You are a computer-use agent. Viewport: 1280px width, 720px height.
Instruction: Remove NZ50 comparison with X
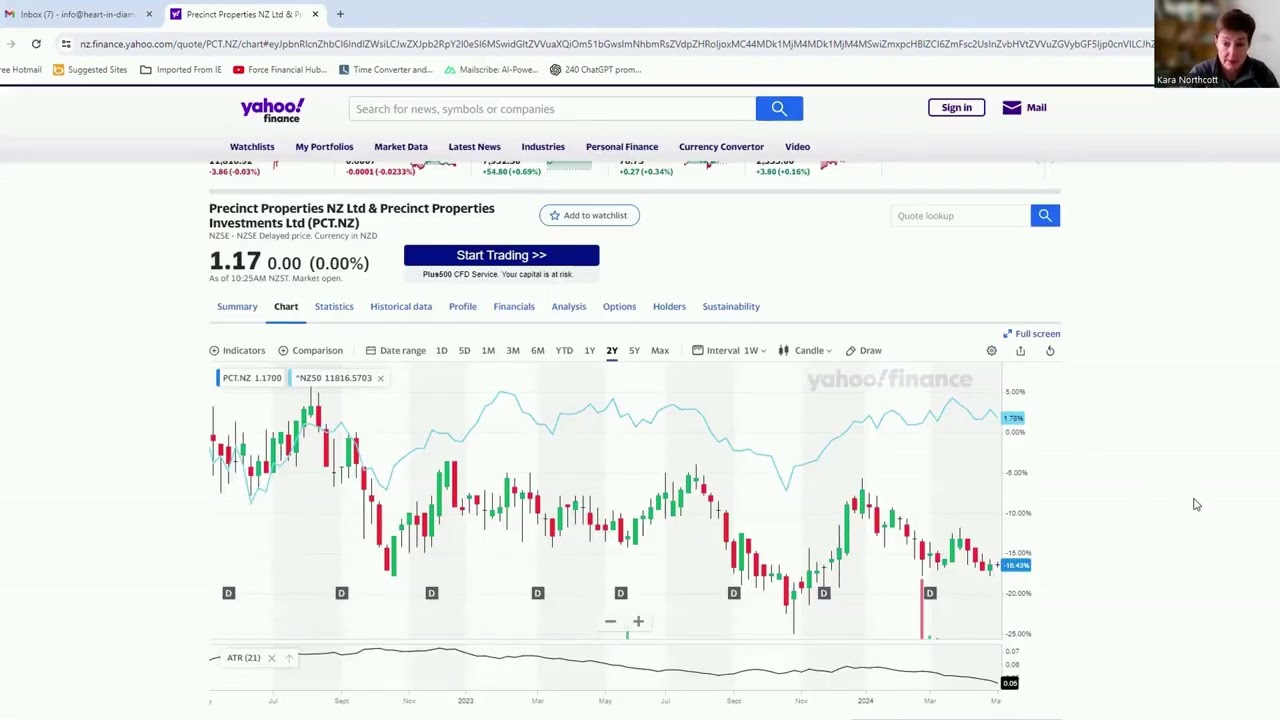click(380, 378)
